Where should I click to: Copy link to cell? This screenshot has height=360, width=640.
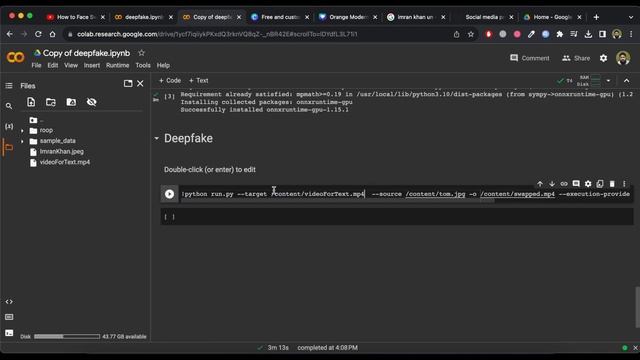point(564,184)
